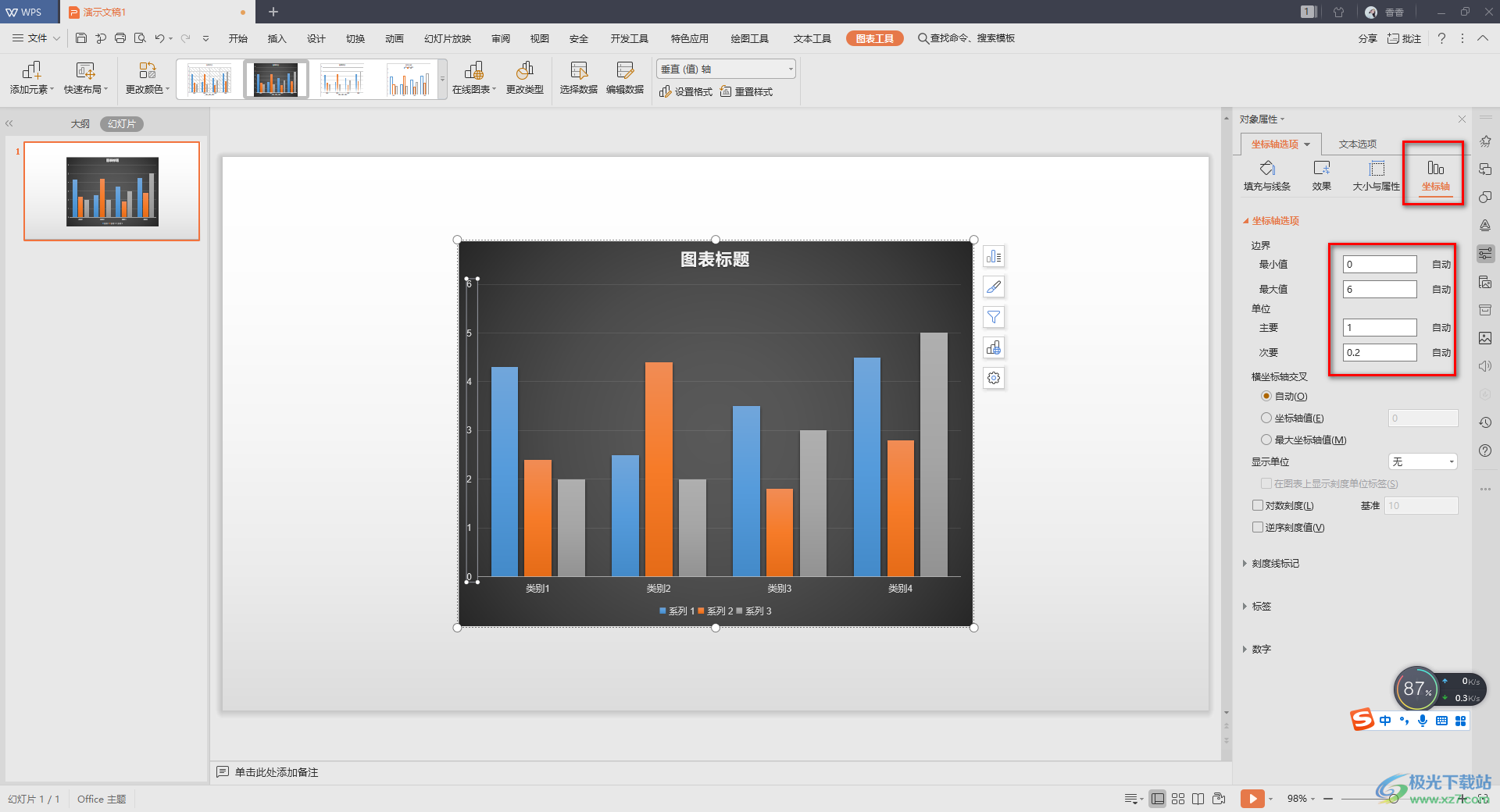Switch to the 幻灯片 panel view

122,124
